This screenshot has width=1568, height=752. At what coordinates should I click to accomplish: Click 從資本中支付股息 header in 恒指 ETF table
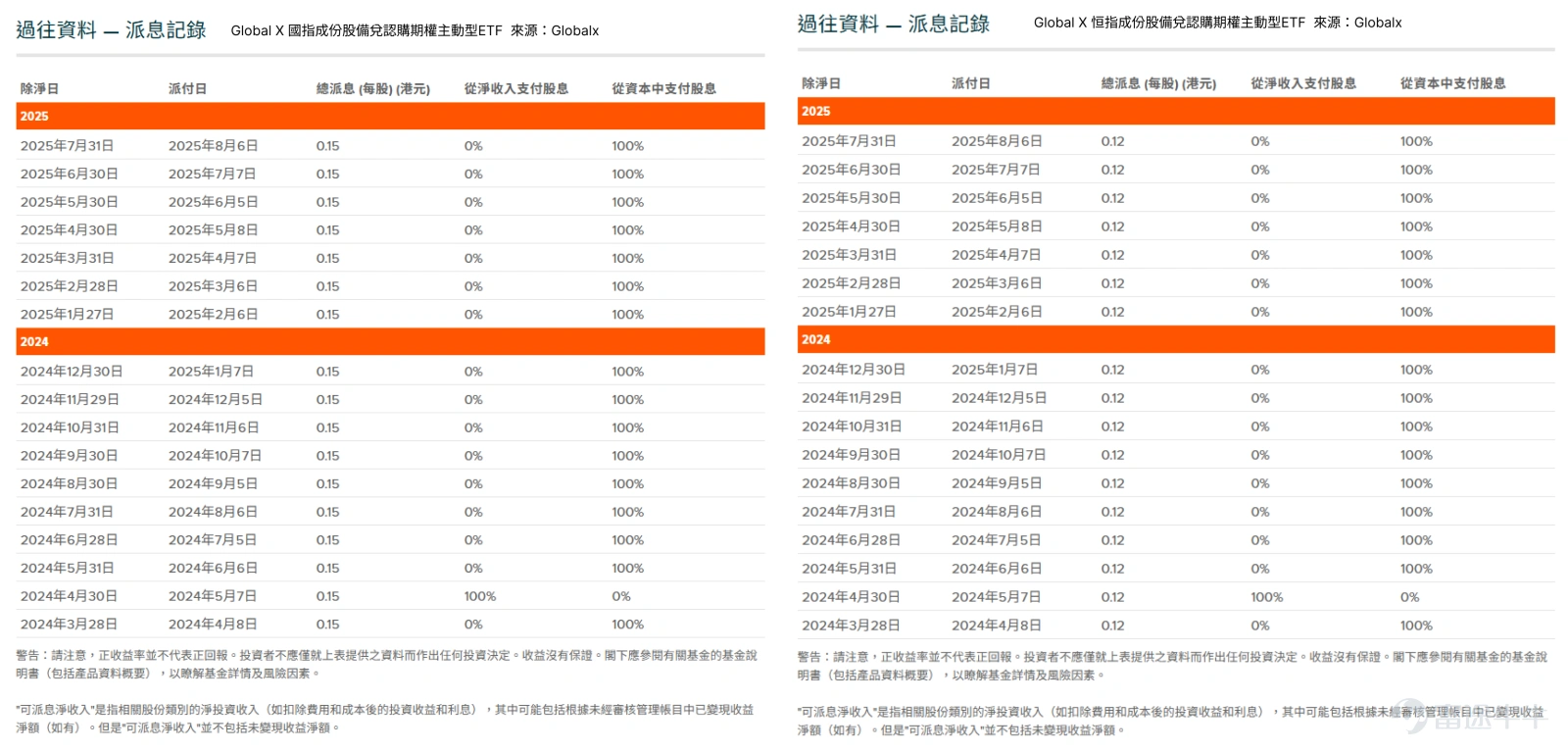pyautogui.click(x=1452, y=83)
